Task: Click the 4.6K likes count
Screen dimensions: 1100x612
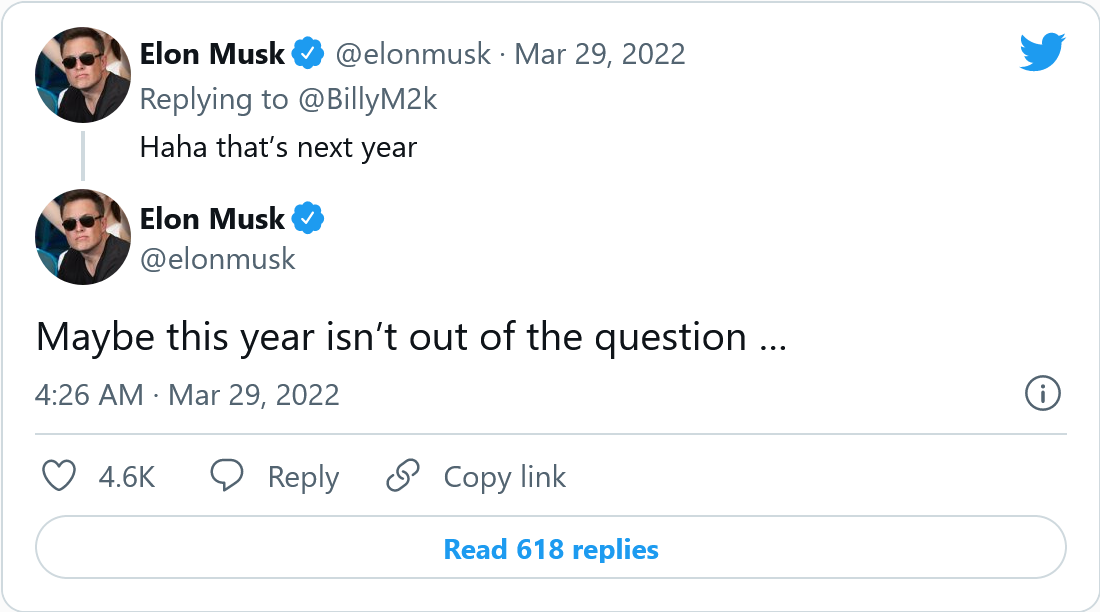Action: click(x=126, y=477)
